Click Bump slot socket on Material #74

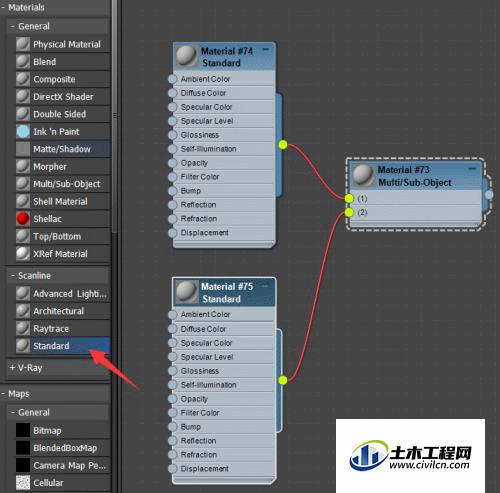(x=172, y=191)
